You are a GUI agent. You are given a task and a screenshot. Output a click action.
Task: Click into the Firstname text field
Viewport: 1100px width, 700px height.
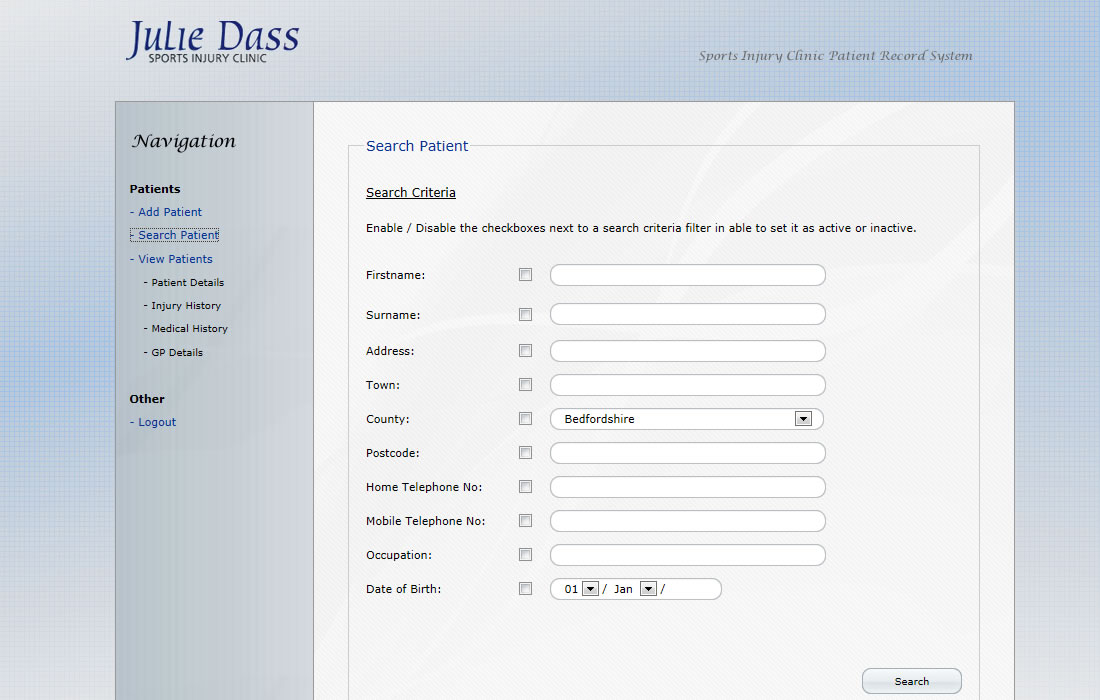click(x=687, y=275)
